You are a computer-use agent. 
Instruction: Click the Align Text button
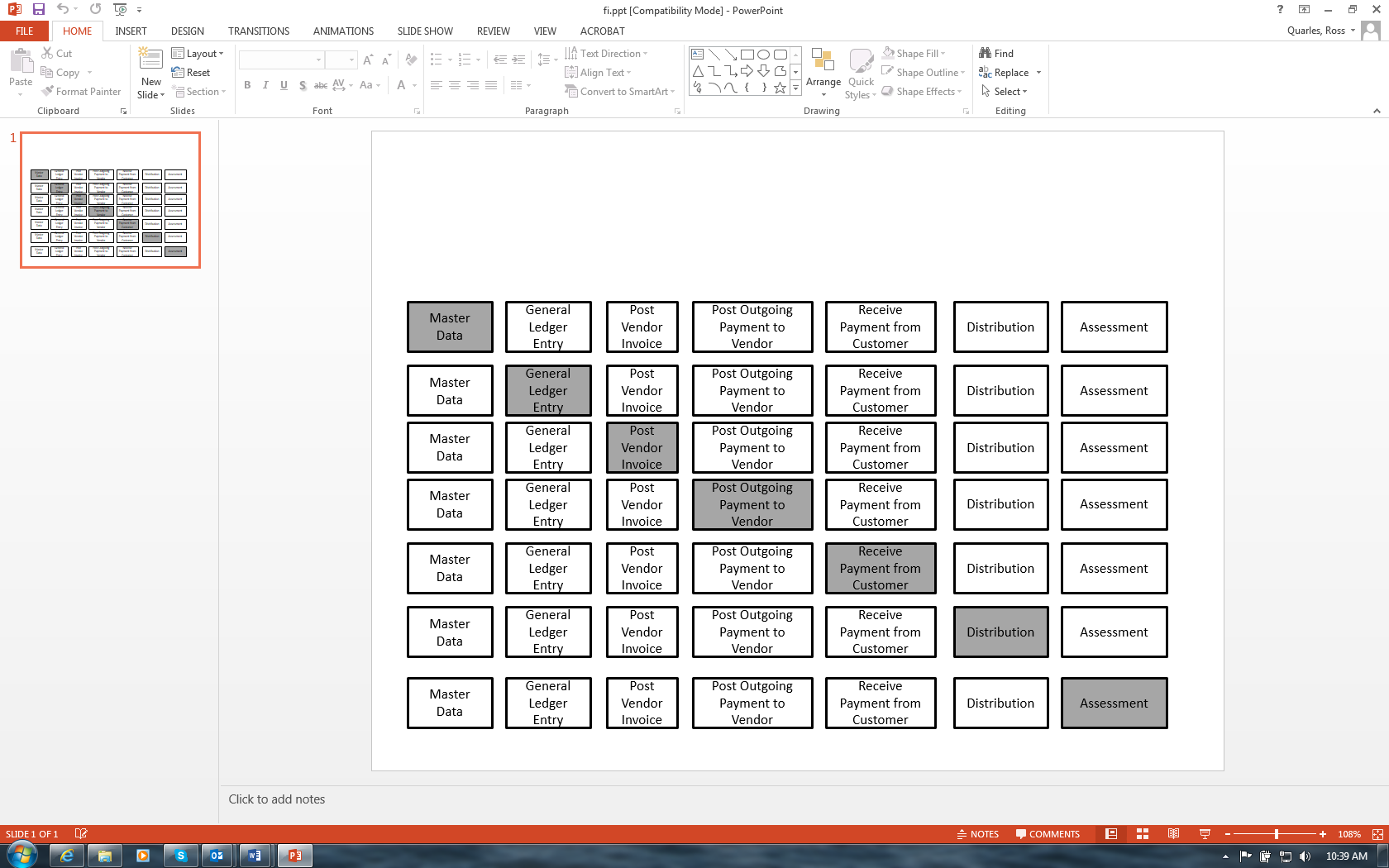tap(598, 72)
